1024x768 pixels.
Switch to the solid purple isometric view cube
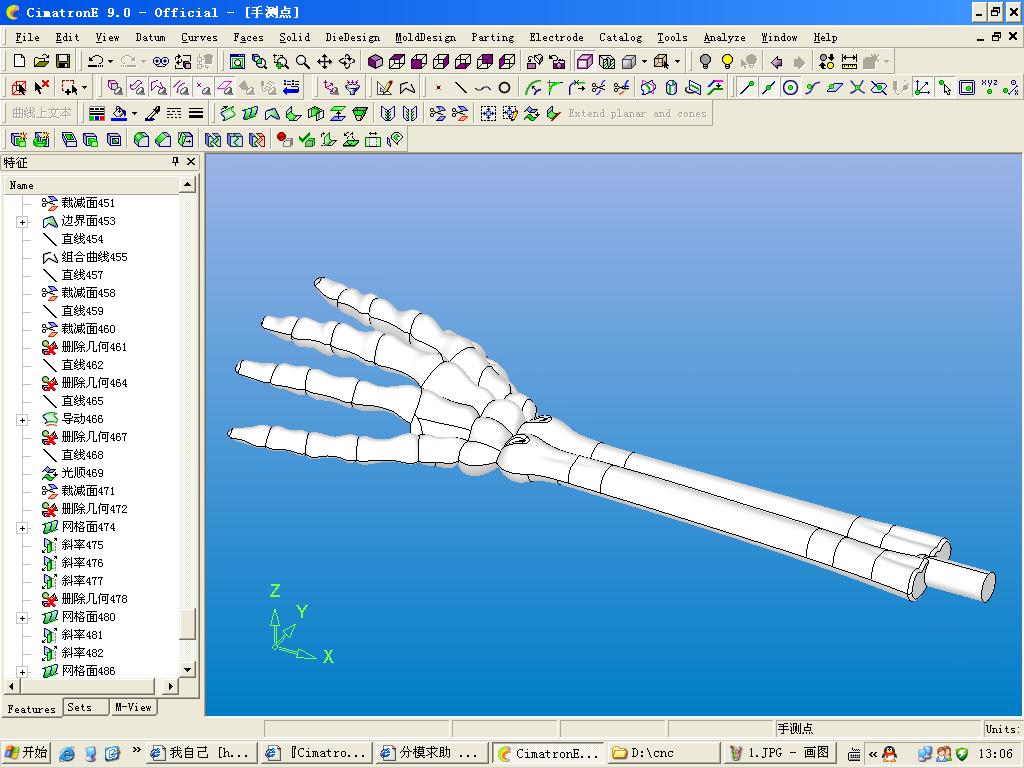click(375, 61)
